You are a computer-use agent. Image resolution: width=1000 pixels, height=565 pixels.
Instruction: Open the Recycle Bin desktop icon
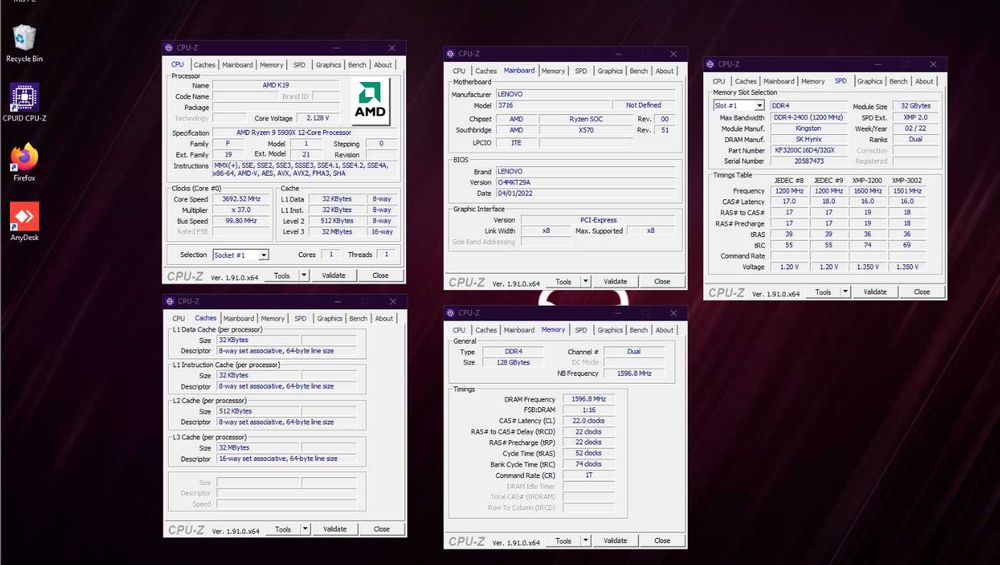coord(24,43)
